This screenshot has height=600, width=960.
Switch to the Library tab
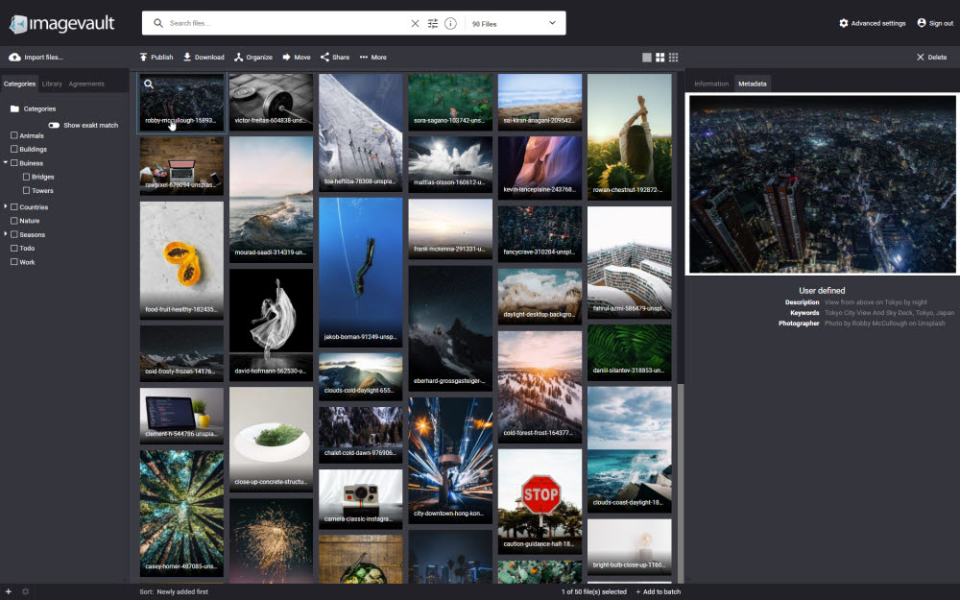click(x=51, y=84)
